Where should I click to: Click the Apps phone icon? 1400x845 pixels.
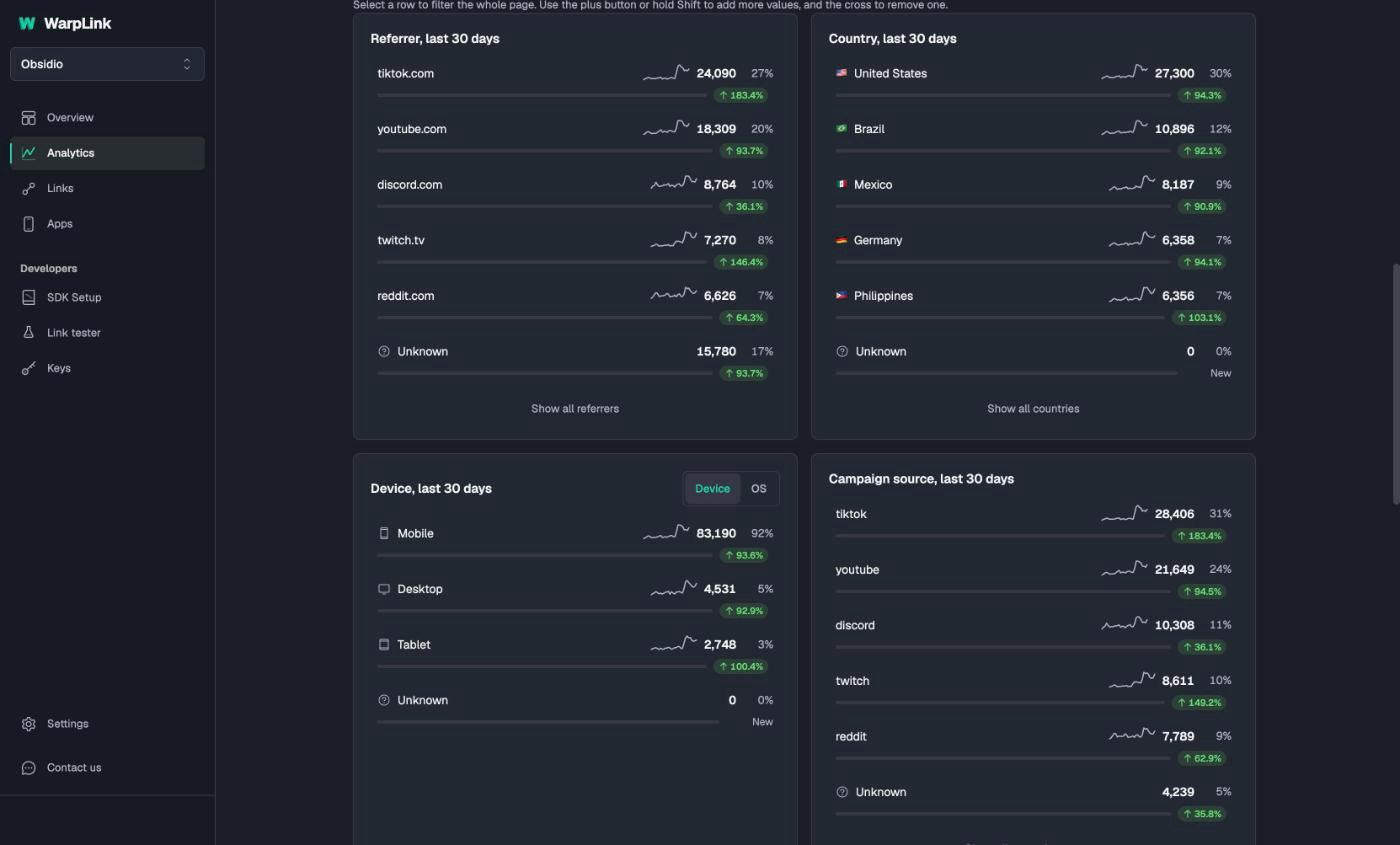pyautogui.click(x=28, y=224)
